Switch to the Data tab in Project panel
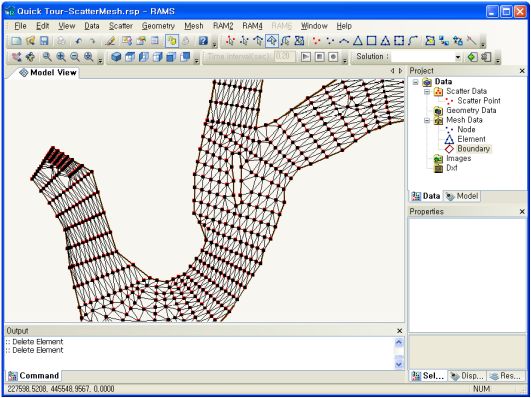The width and height of the screenshot is (531, 398). click(426, 196)
